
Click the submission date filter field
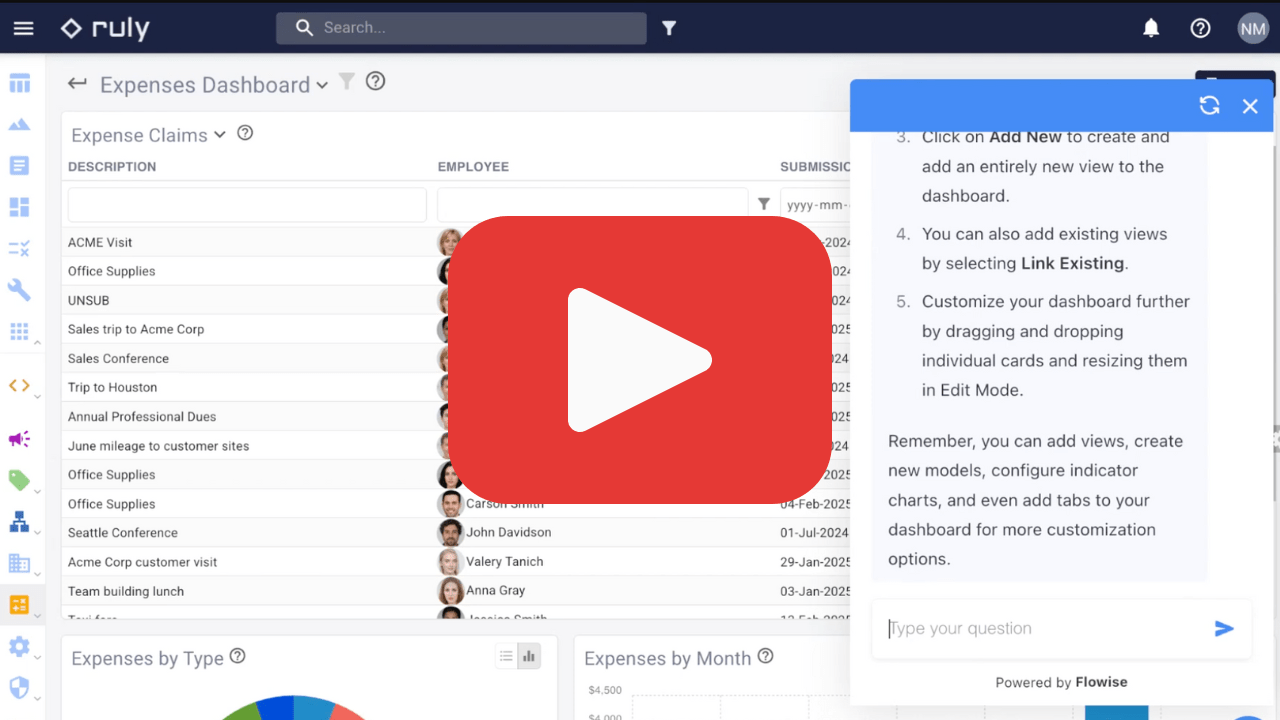point(815,204)
